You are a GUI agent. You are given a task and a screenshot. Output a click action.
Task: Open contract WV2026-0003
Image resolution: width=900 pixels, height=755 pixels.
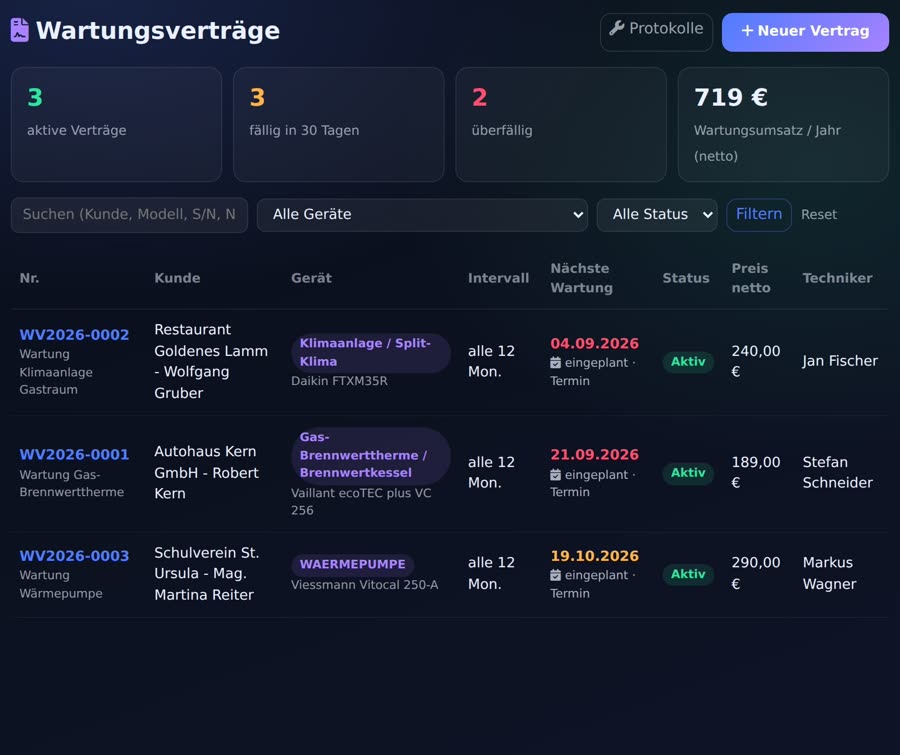tap(74, 556)
